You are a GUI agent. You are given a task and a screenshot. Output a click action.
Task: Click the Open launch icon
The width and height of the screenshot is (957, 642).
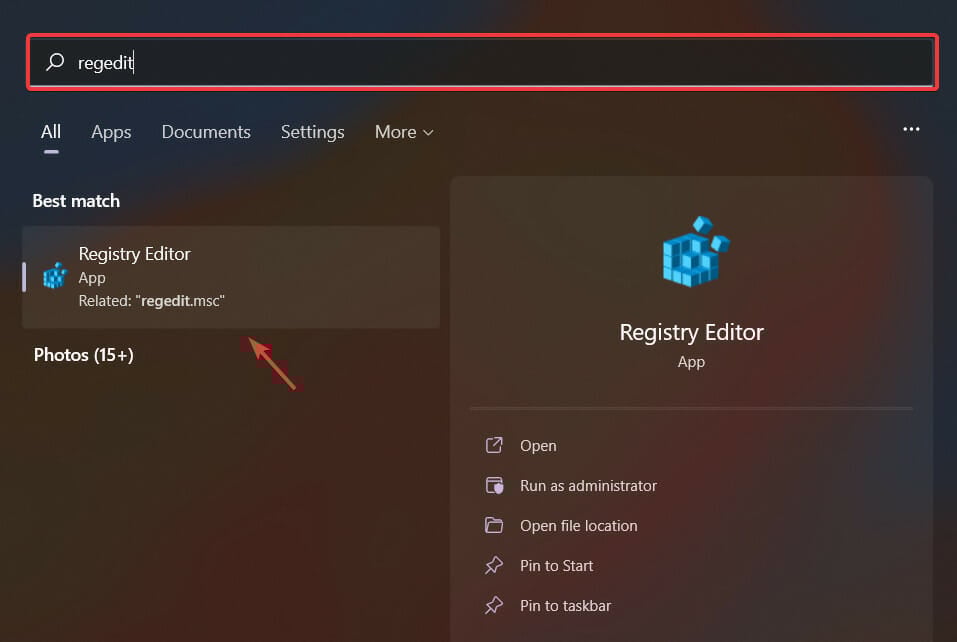[x=493, y=445]
